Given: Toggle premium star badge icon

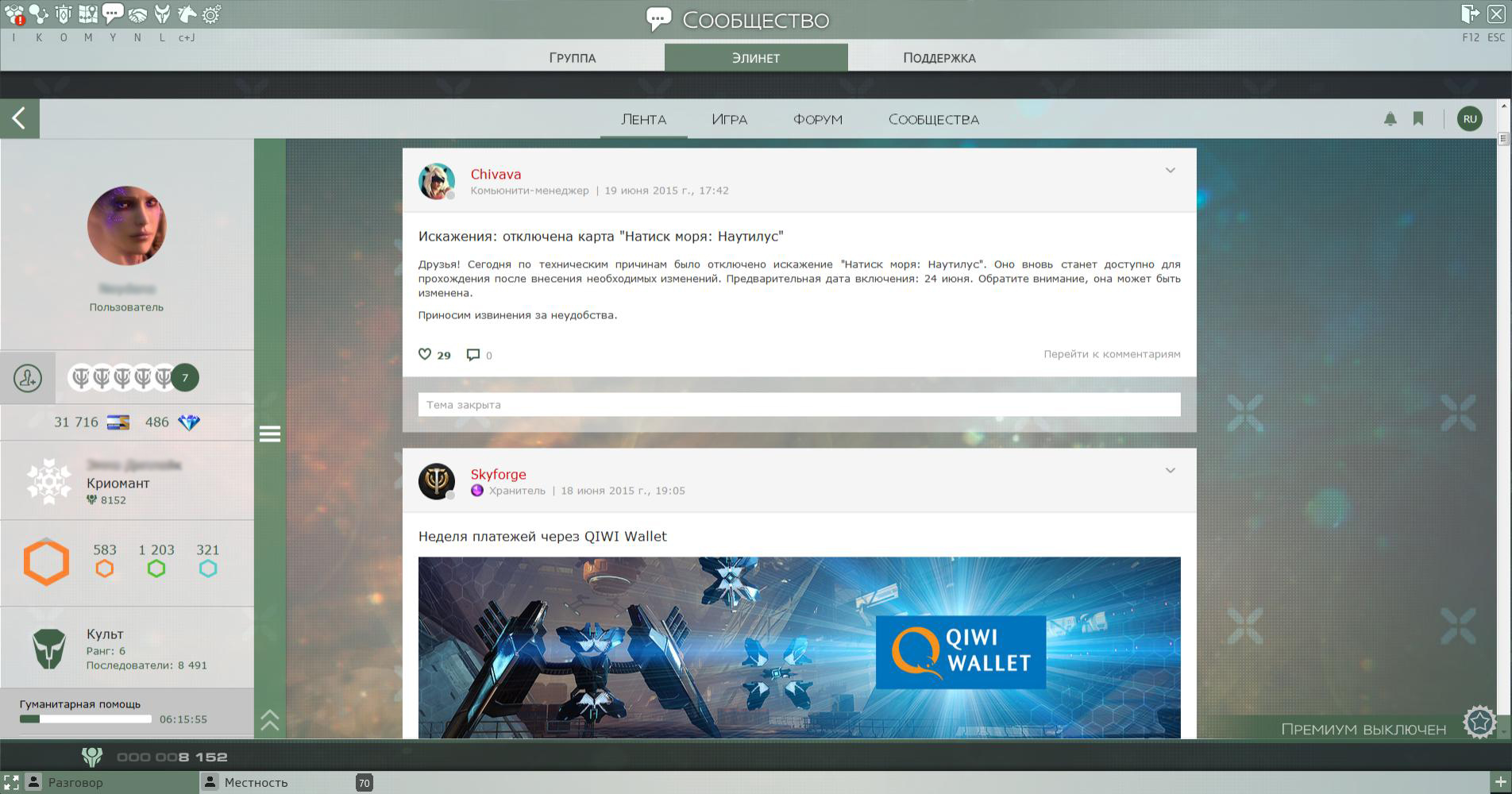Looking at the screenshot, I should click(x=1480, y=723).
